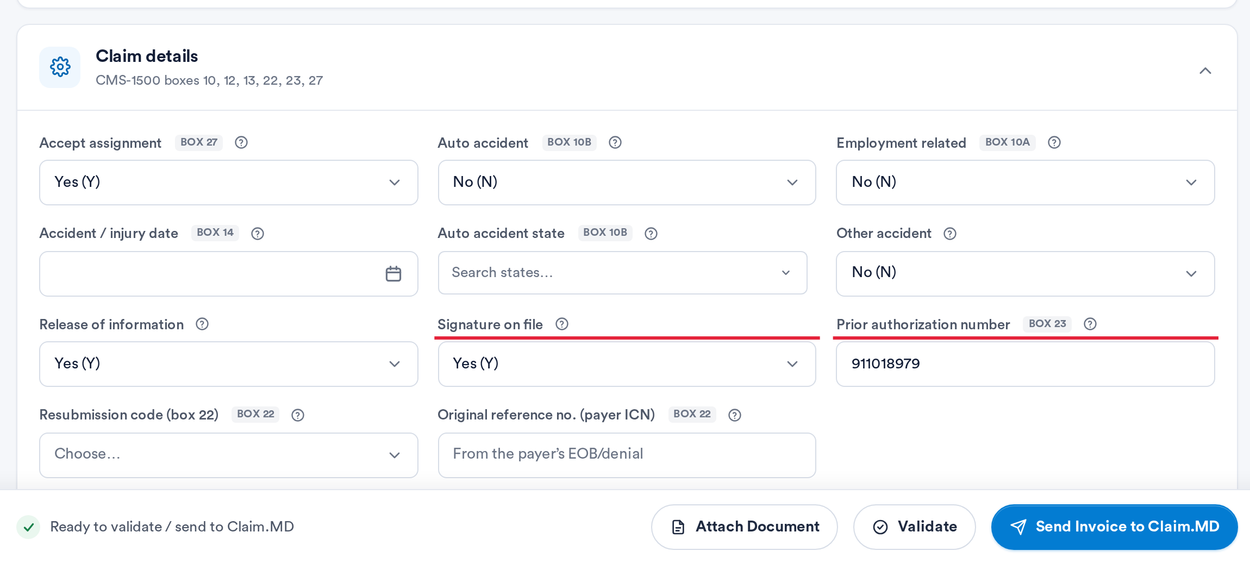Collapse the Claim details section chevron
Viewport: 1250px width, 564px height.
point(1205,71)
